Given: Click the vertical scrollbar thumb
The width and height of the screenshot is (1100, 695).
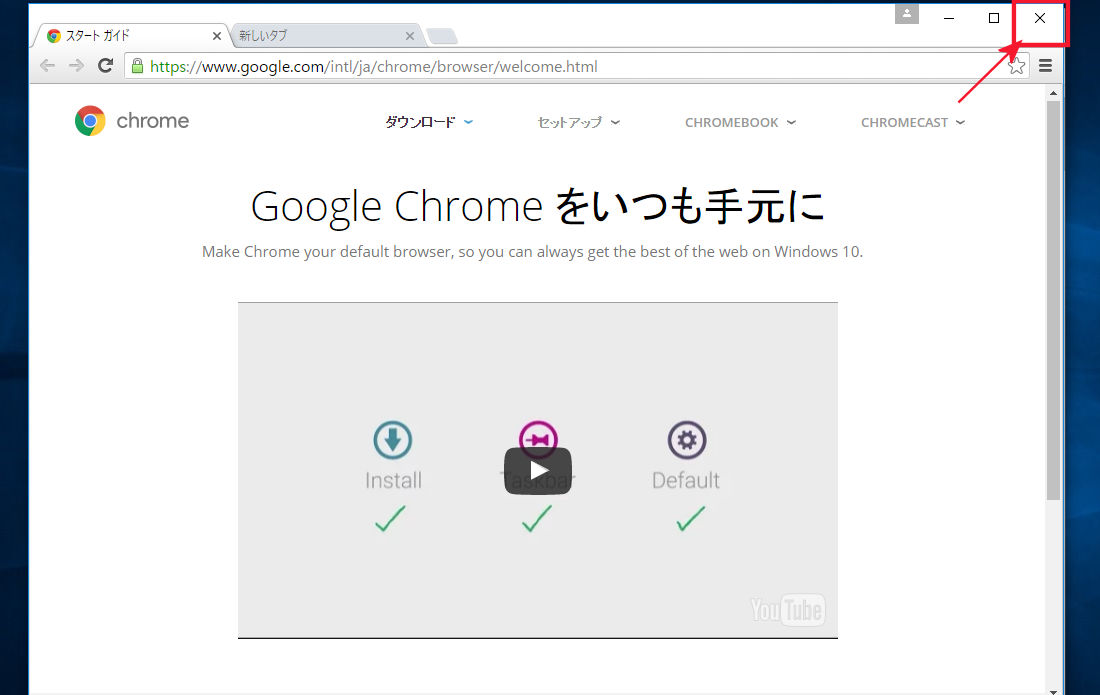Looking at the screenshot, I should pos(1053,300).
